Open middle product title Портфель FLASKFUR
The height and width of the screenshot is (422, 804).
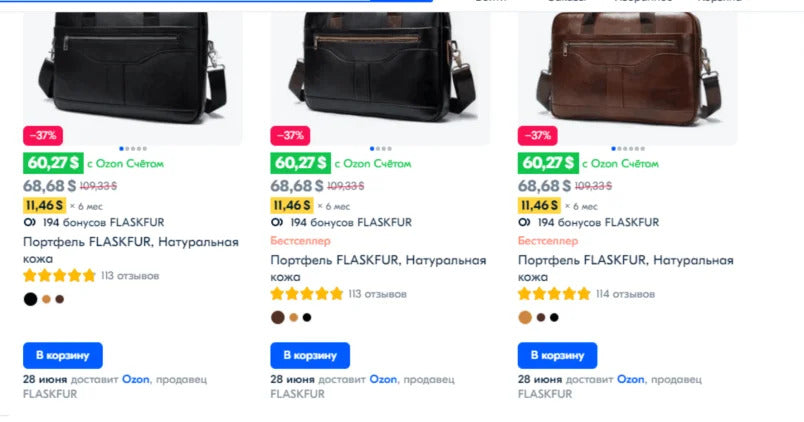378,268
